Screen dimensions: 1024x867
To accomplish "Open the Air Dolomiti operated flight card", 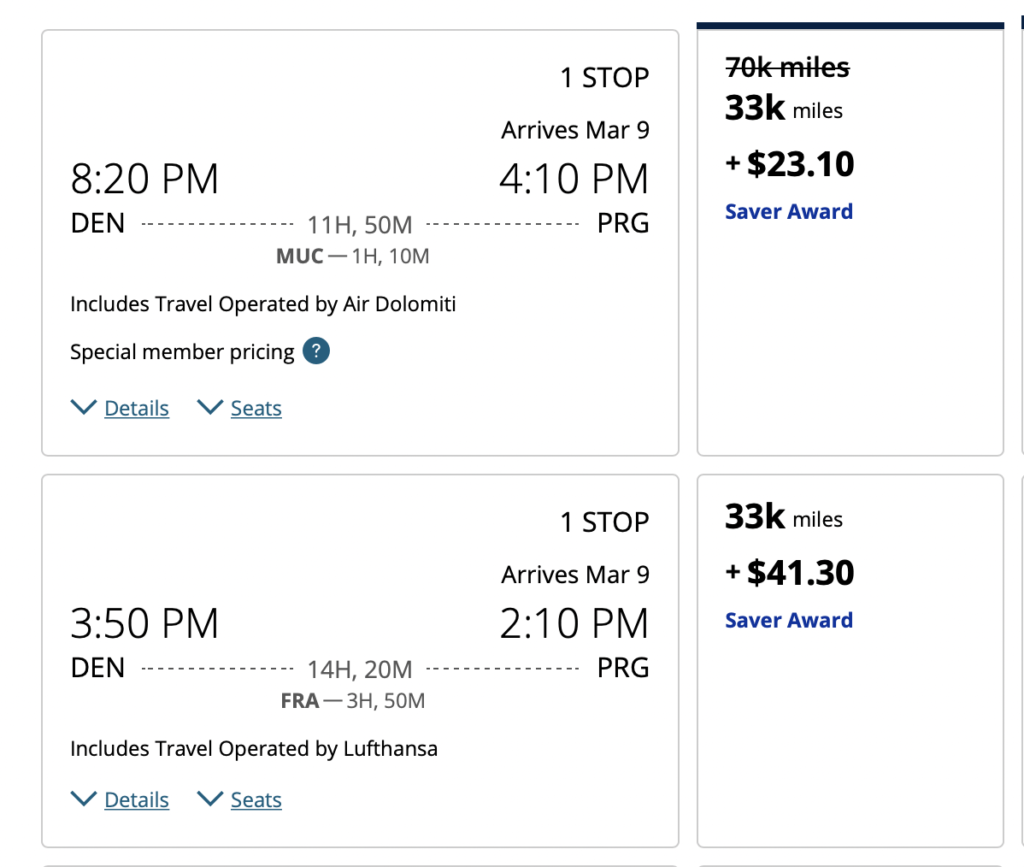I will [x=262, y=304].
